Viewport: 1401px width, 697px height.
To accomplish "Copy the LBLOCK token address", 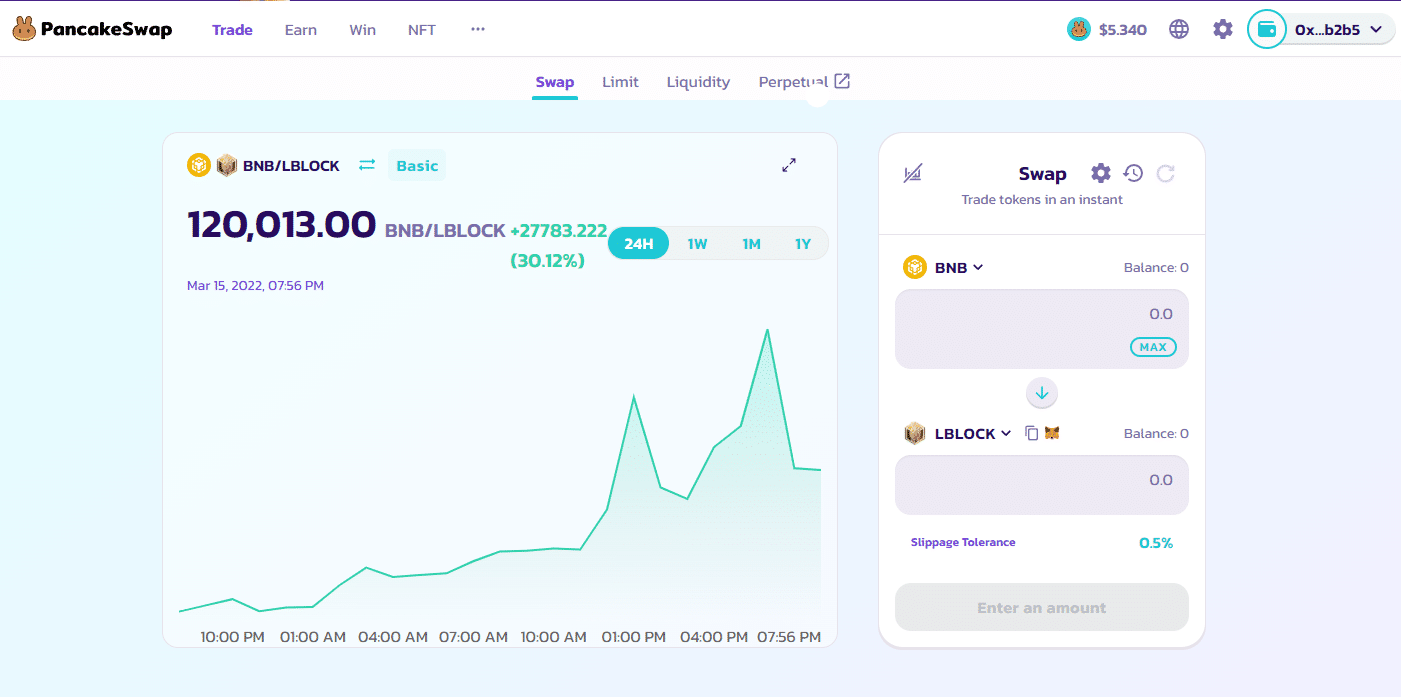I will tap(1033, 433).
